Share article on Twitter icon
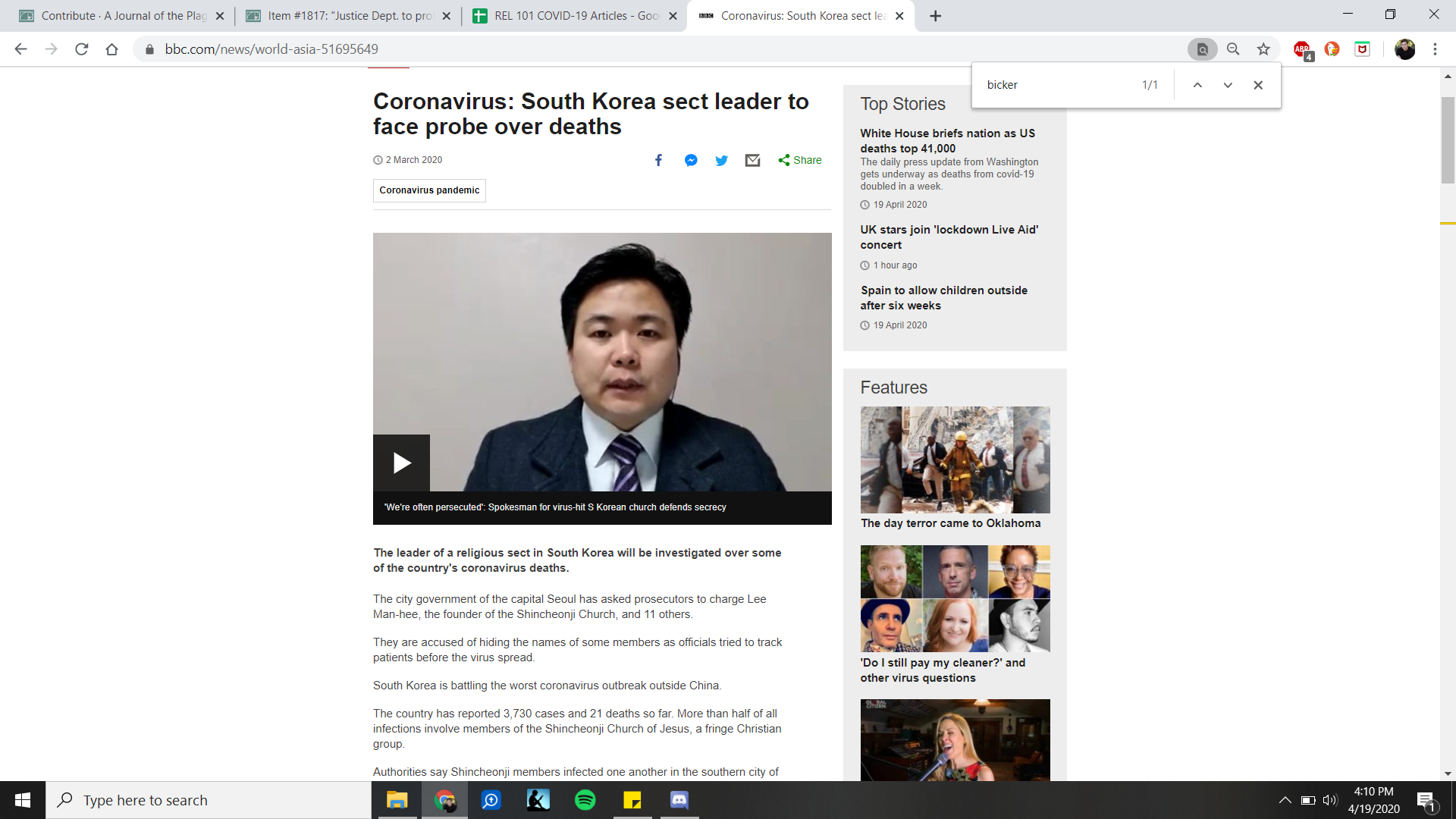The height and width of the screenshot is (819, 1456). pyautogui.click(x=721, y=160)
